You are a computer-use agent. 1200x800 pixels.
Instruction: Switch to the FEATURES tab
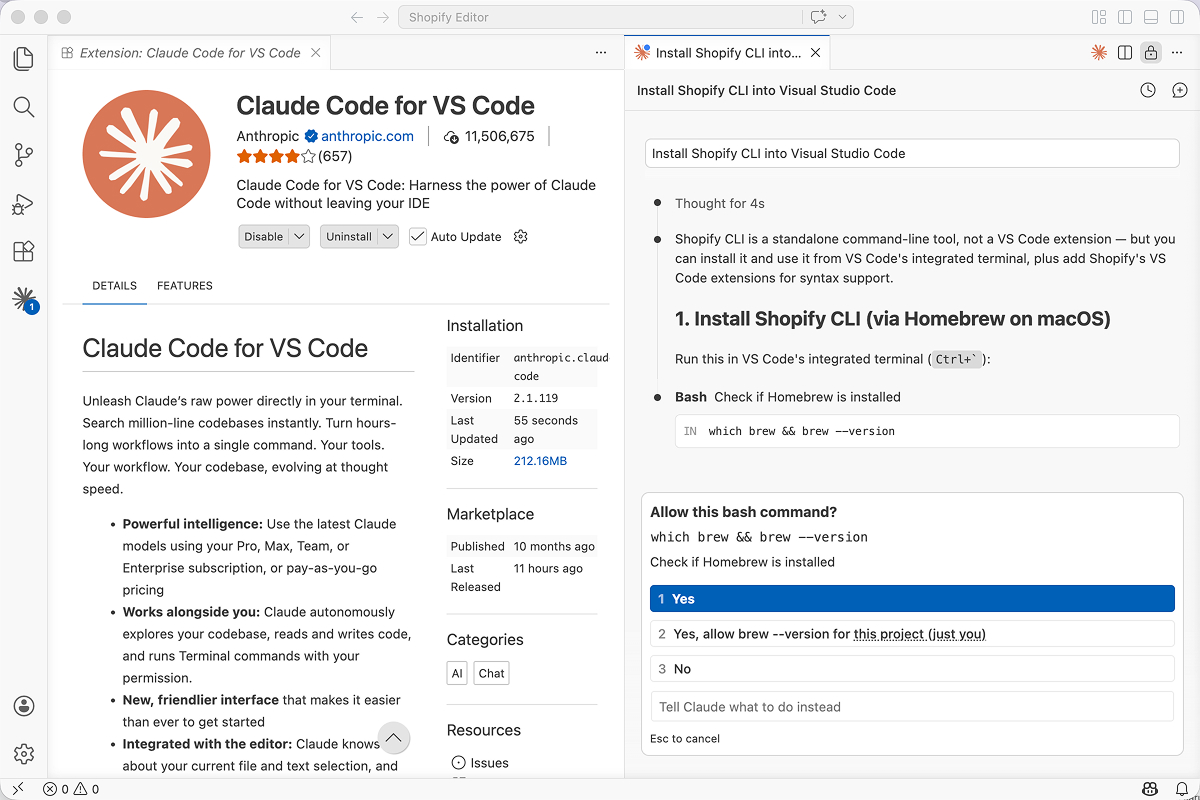click(x=184, y=285)
